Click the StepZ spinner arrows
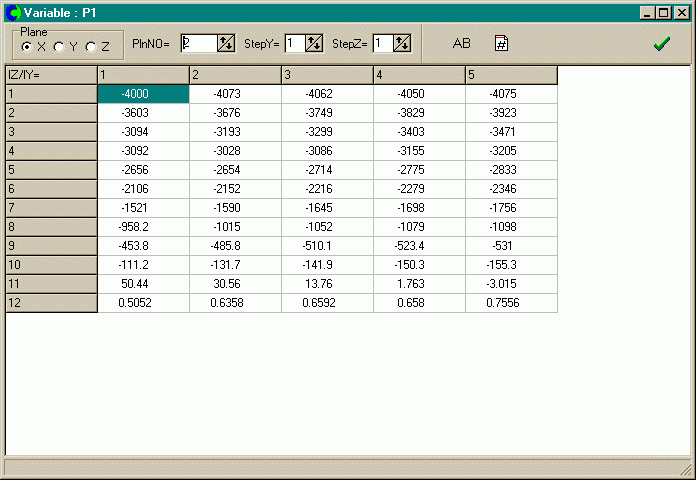Screen dimensions: 696x480 click(x=402, y=43)
